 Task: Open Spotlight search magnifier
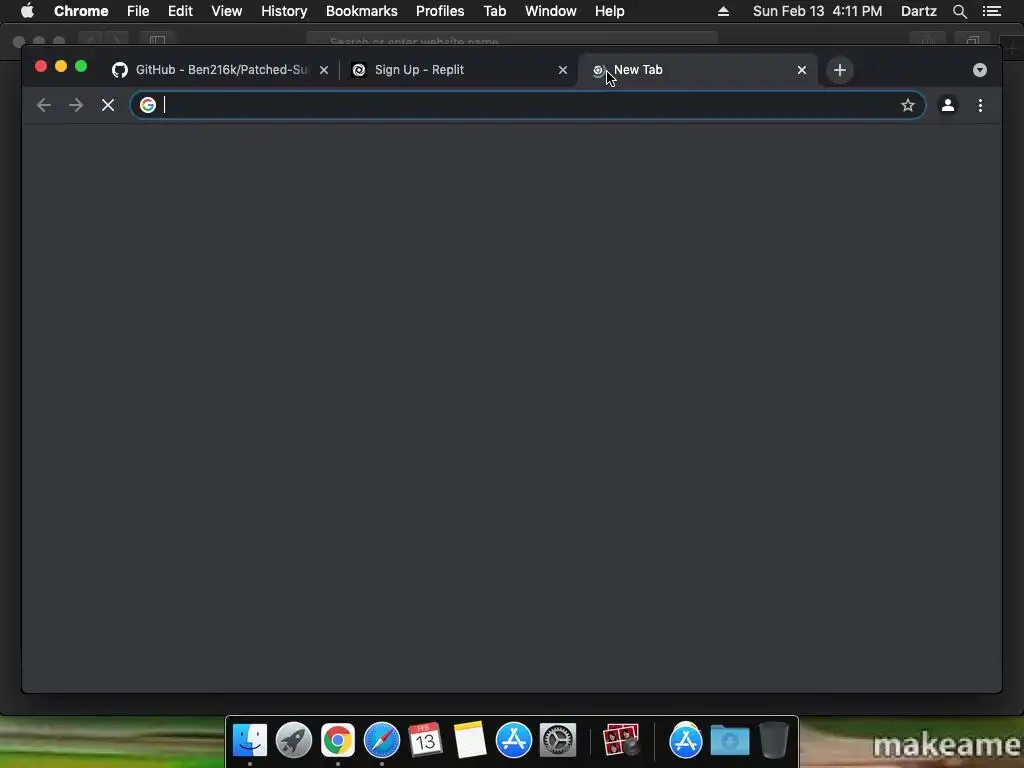[x=959, y=11]
